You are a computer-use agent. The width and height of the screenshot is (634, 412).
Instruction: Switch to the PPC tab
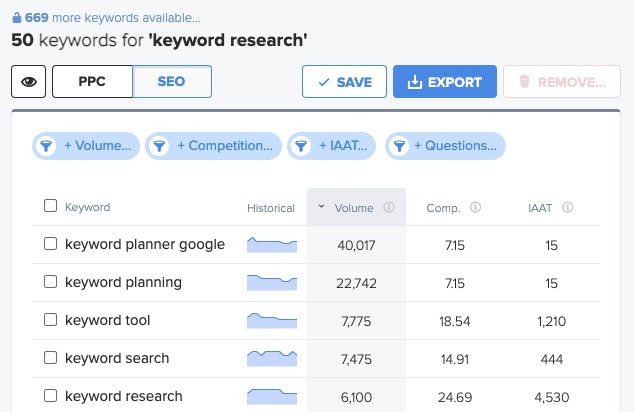tap(92, 82)
